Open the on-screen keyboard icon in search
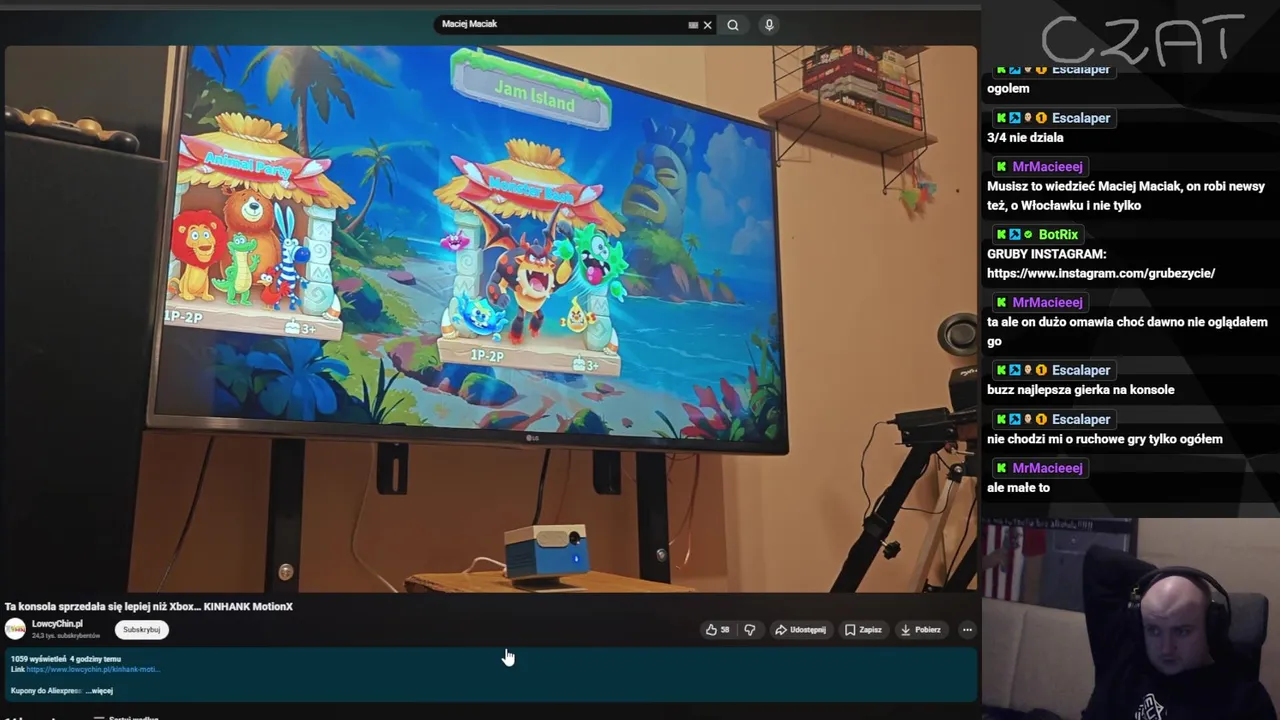 (x=693, y=25)
